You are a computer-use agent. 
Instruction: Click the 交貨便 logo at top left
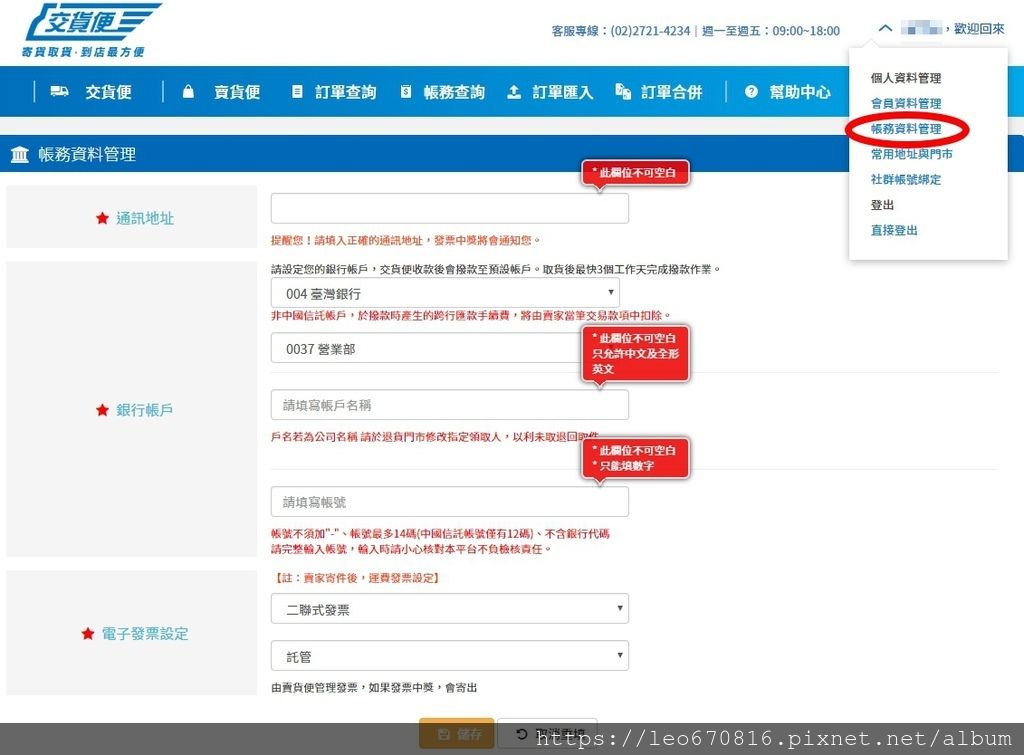coord(91,30)
